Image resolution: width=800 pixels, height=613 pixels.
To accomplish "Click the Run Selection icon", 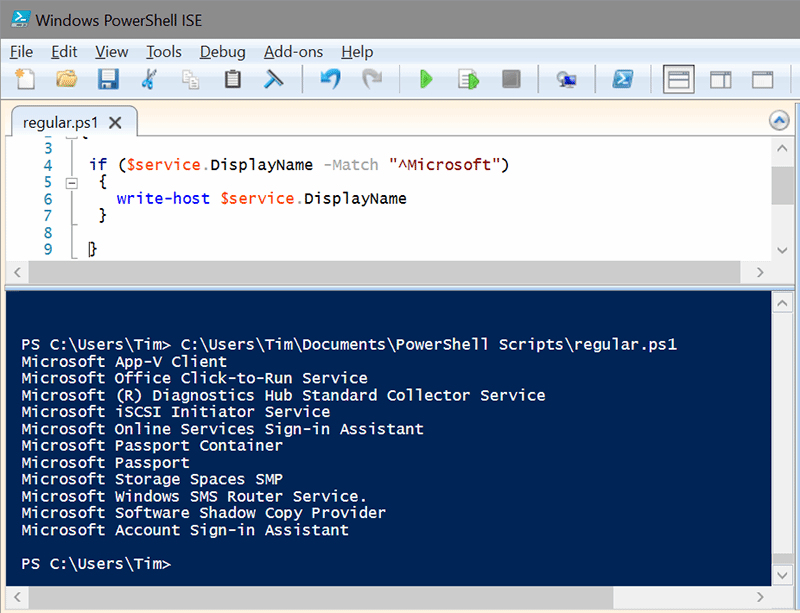I will [468, 79].
